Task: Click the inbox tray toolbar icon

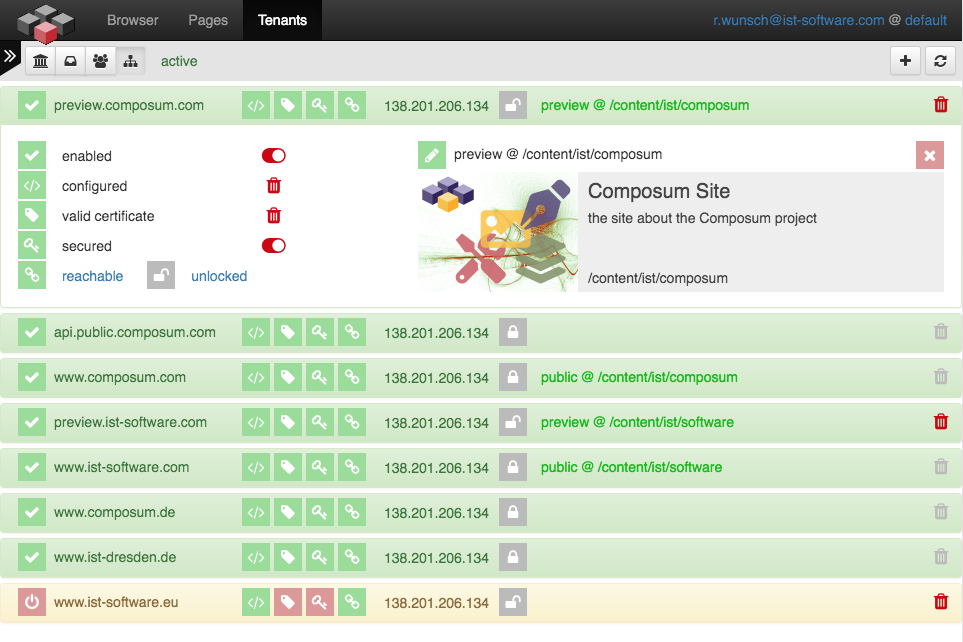Action: point(70,61)
